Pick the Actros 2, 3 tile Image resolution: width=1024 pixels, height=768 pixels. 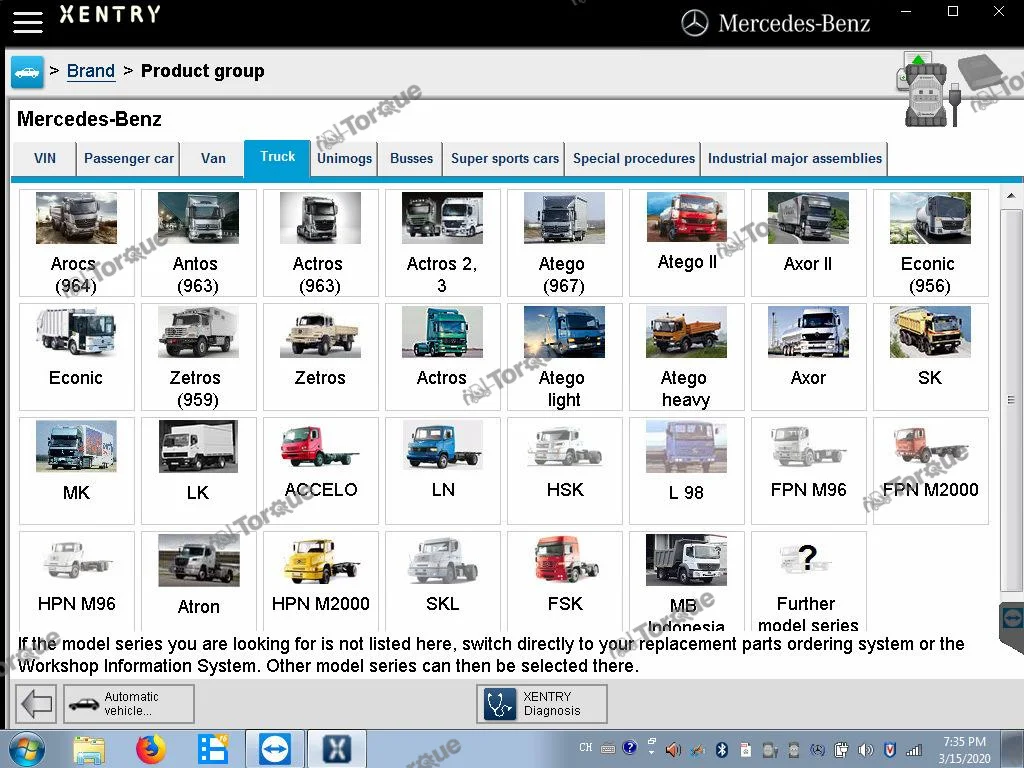(442, 243)
